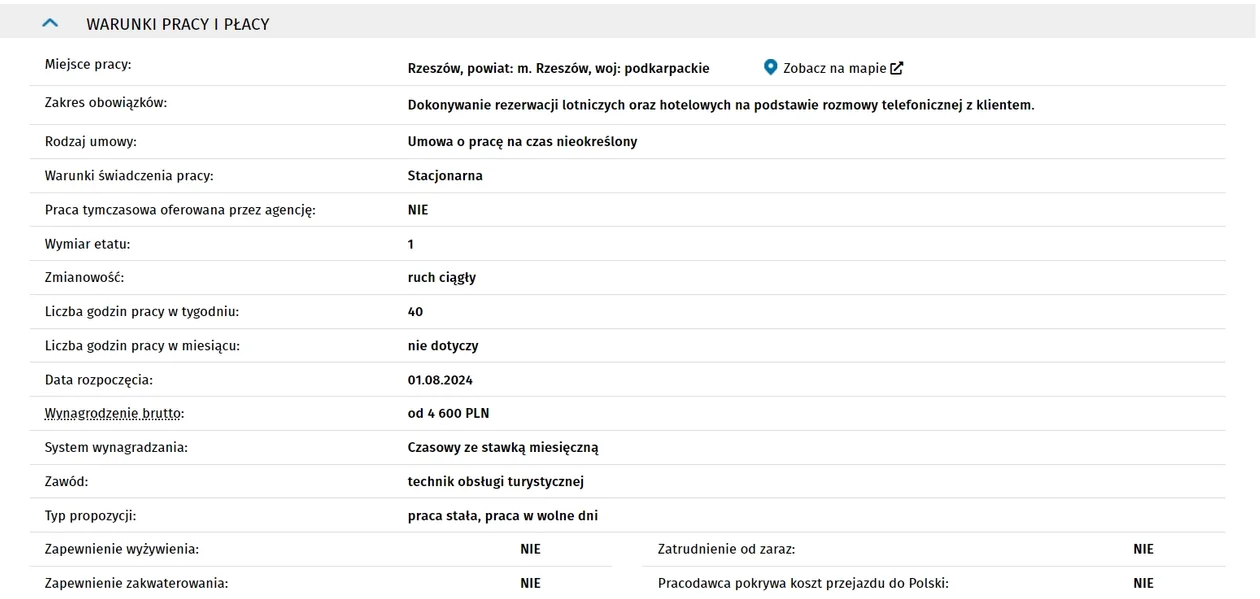Click the NIE value for Zatrudnienie od zaraz
1260x599 pixels.
(x=1143, y=549)
